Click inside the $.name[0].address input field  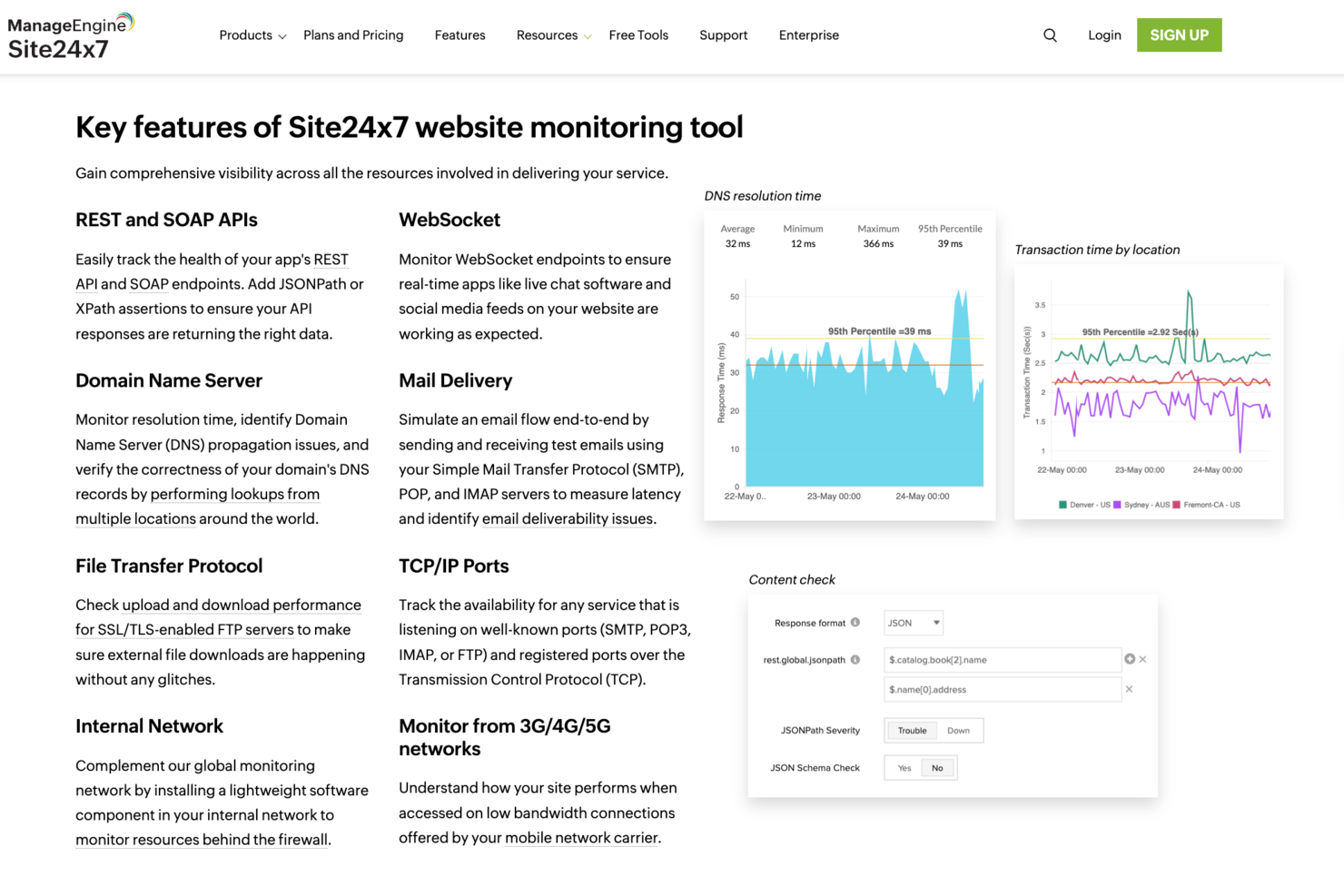pos(998,689)
